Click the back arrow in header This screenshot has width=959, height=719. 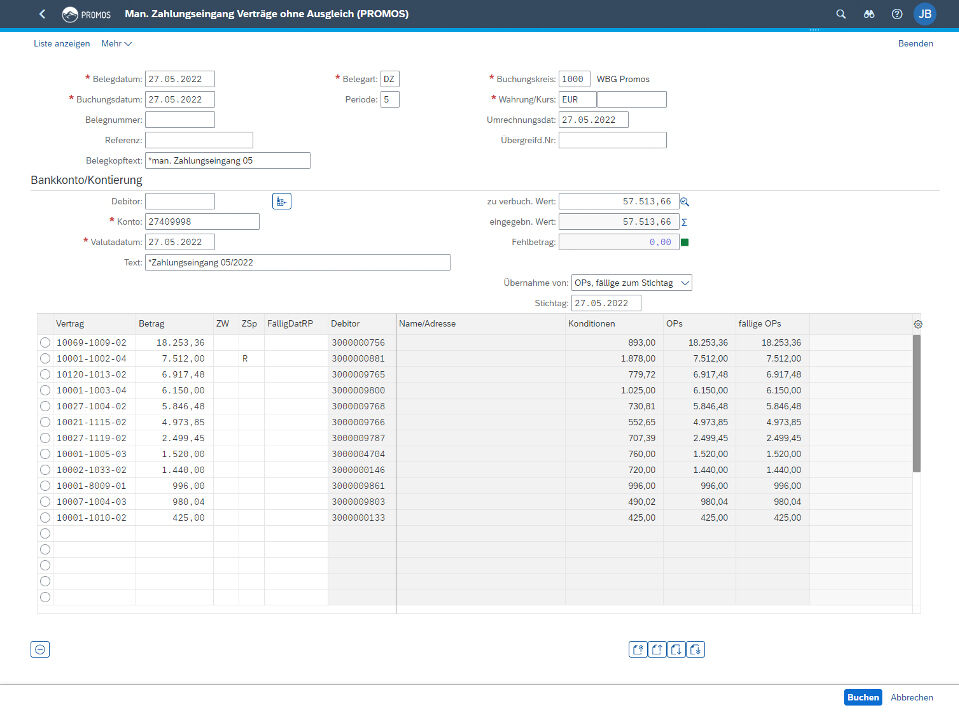[x=41, y=14]
